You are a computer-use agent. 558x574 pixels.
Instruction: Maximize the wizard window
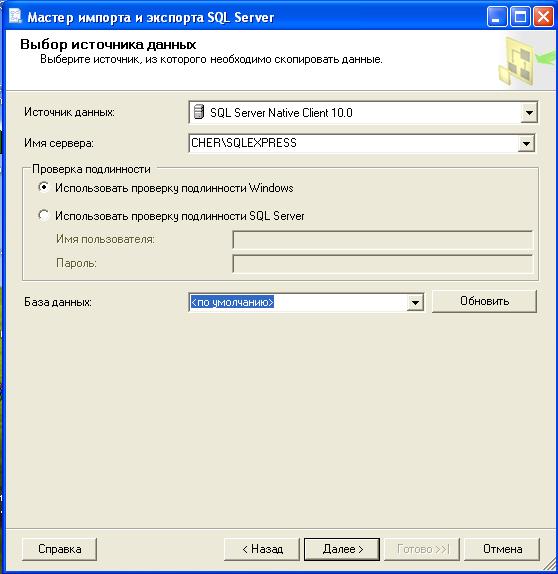[x=520, y=17]
